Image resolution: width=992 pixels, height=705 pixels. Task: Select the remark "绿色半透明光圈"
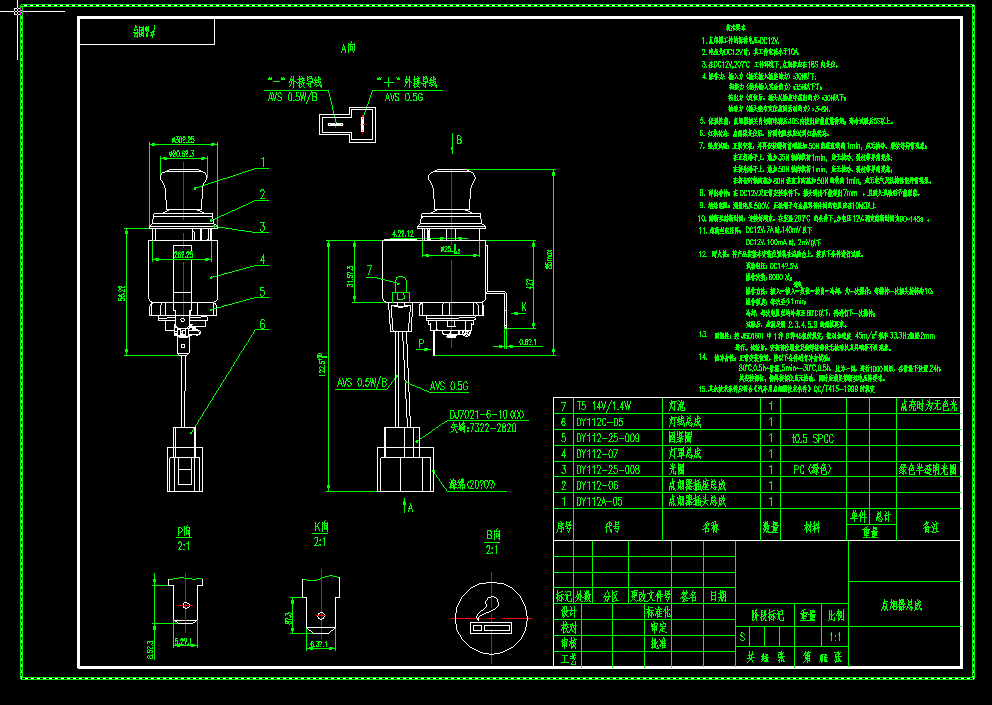(x=929, y=470)
